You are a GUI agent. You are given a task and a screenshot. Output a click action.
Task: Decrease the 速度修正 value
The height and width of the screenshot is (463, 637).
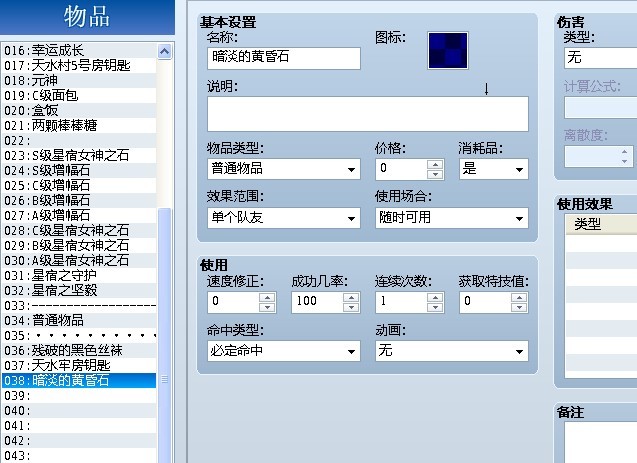(x=267, y=307)
